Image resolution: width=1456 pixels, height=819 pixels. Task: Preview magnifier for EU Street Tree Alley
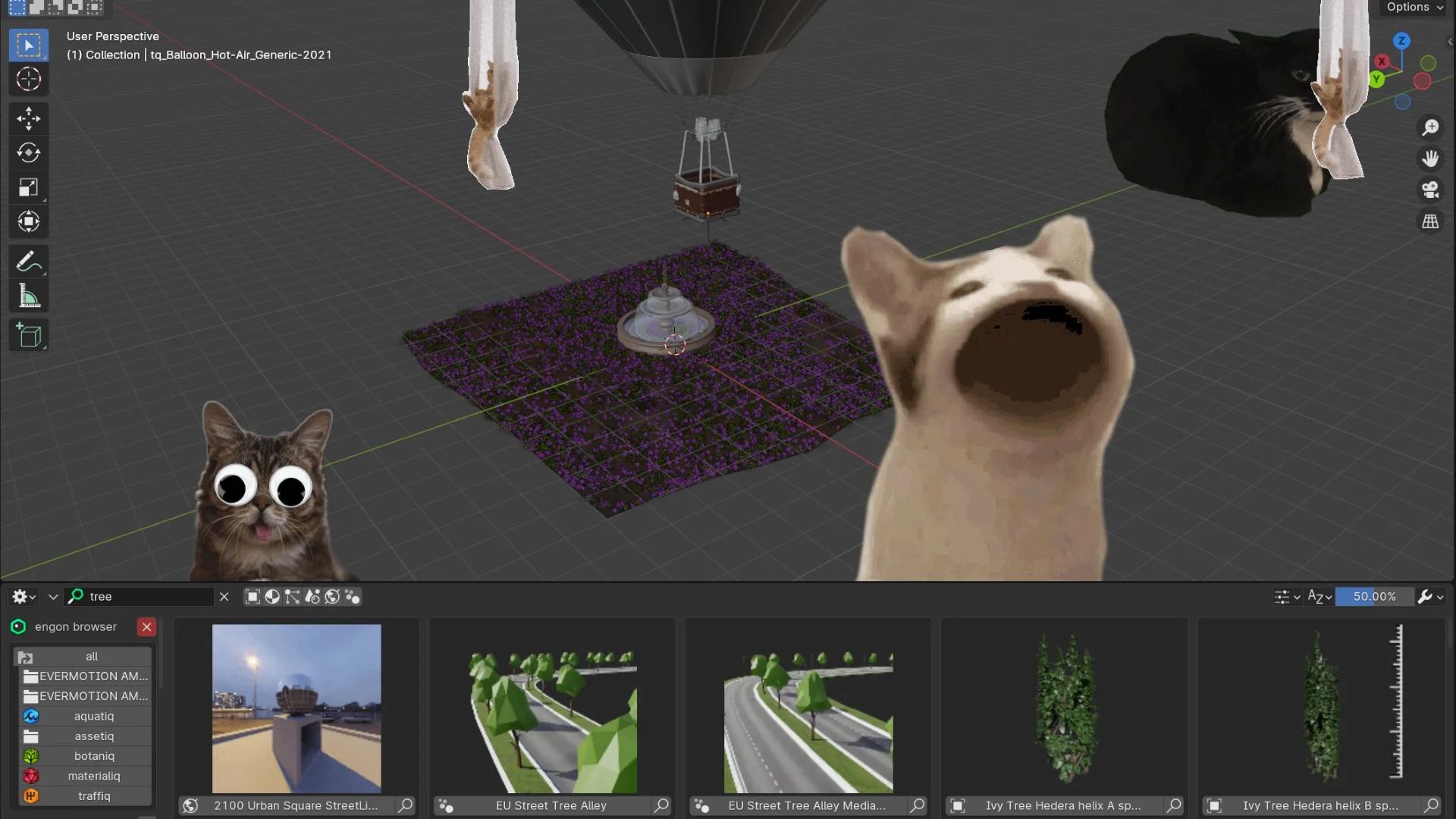pos(661,805)
